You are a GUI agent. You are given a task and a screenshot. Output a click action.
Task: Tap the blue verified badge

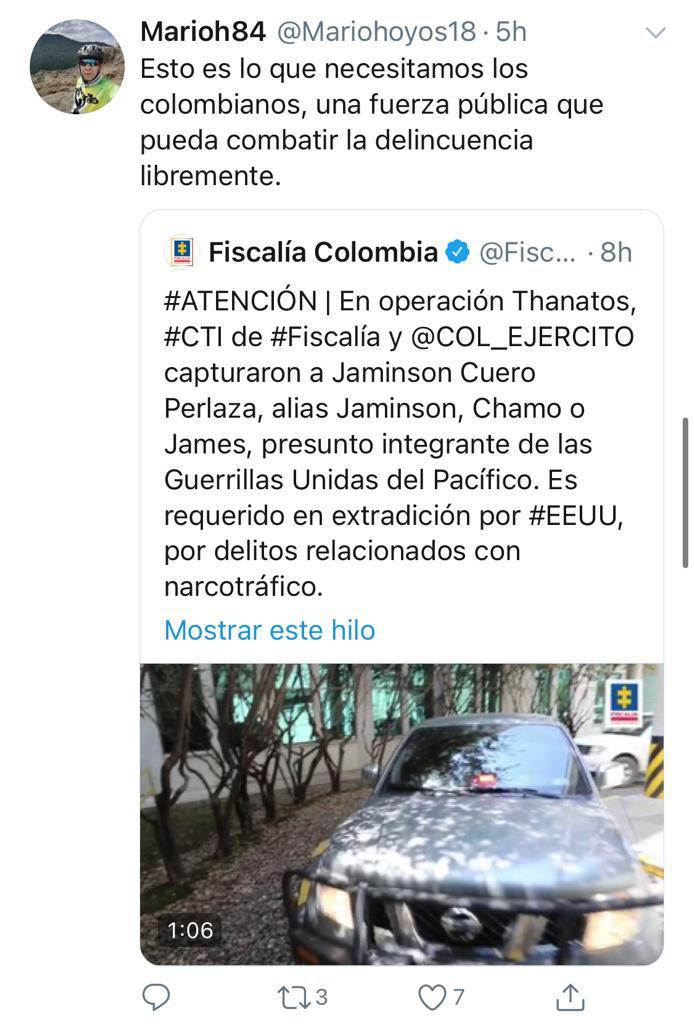tap(458, 252)
